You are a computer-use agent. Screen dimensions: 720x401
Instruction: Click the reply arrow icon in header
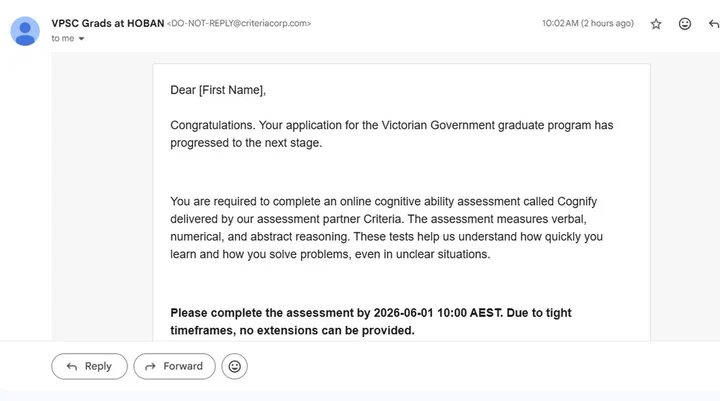714,24
